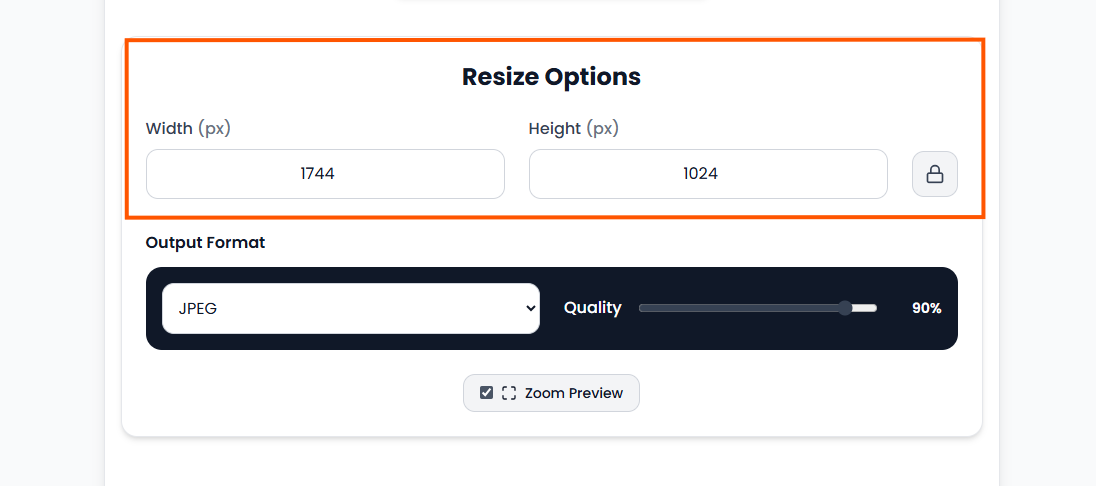The height and width of the screenshot is (486, 1096).
Task: Click the "Quality" label text
Action: (x=592, y=308)
